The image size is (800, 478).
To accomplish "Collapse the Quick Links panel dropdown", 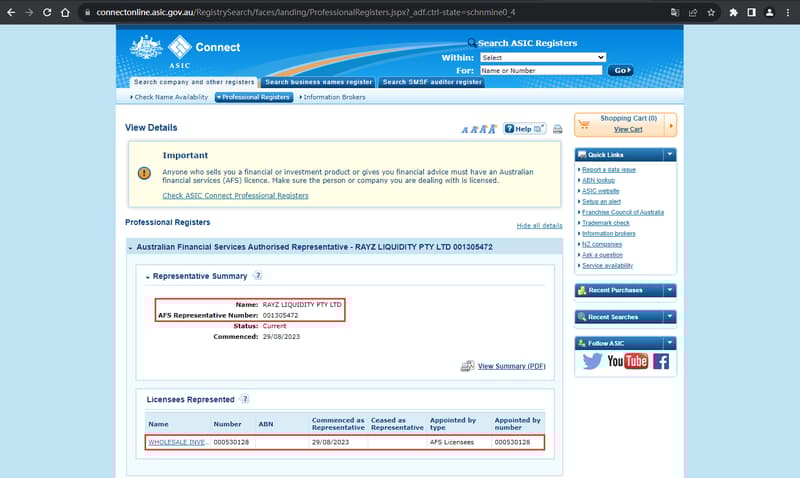I will pos(670,154).
